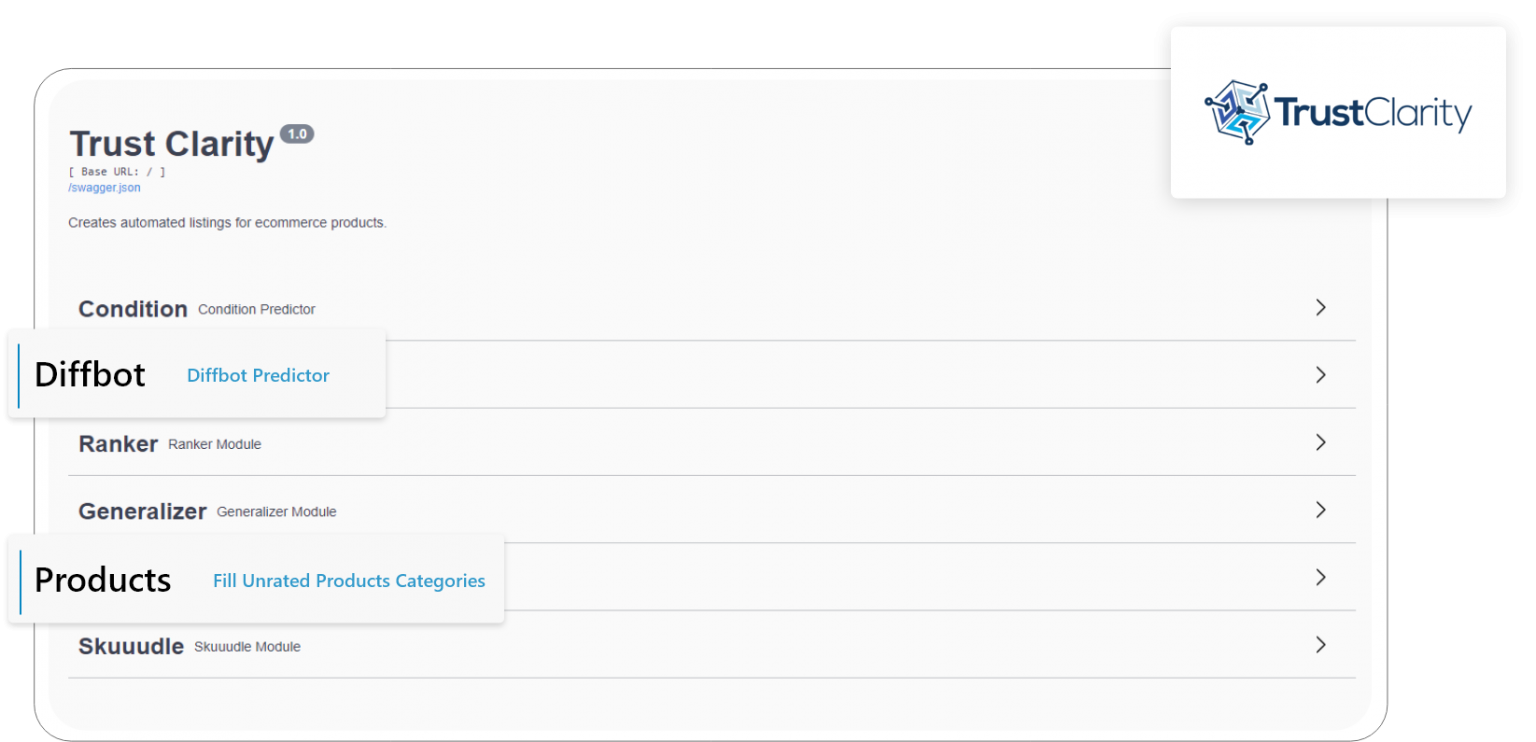Expand the Condition Predictor section

pyautogui.click(x=1320, y=308)
